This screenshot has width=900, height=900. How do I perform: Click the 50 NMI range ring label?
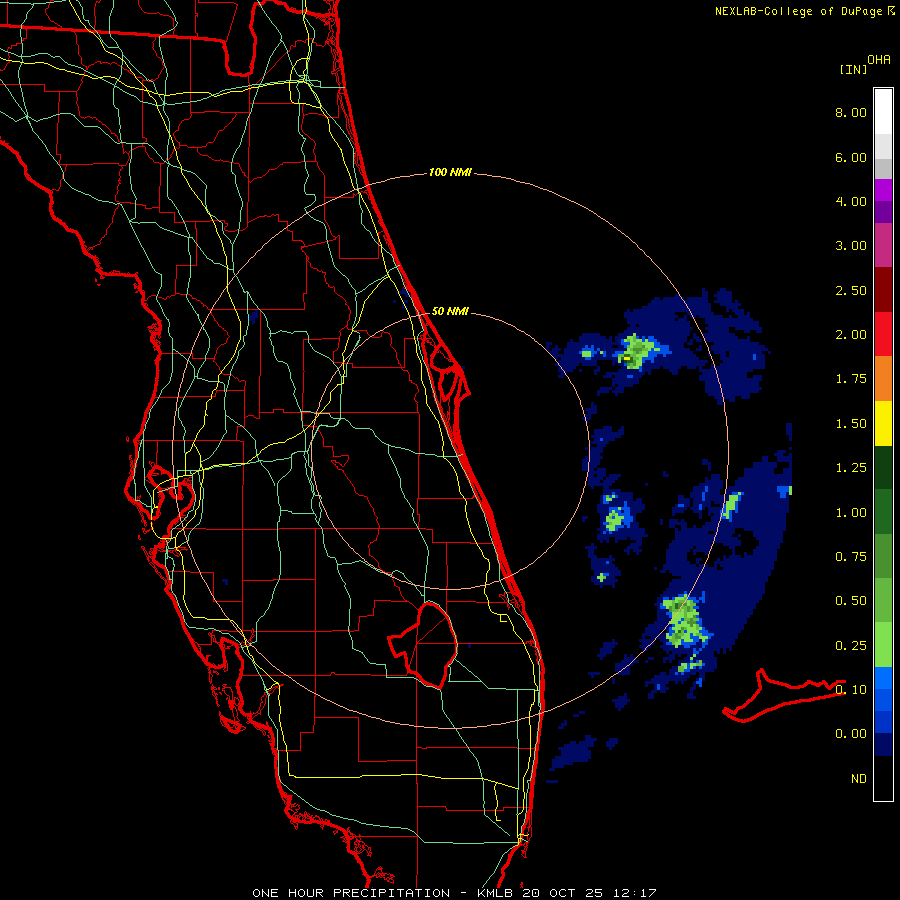click(450, 311)
